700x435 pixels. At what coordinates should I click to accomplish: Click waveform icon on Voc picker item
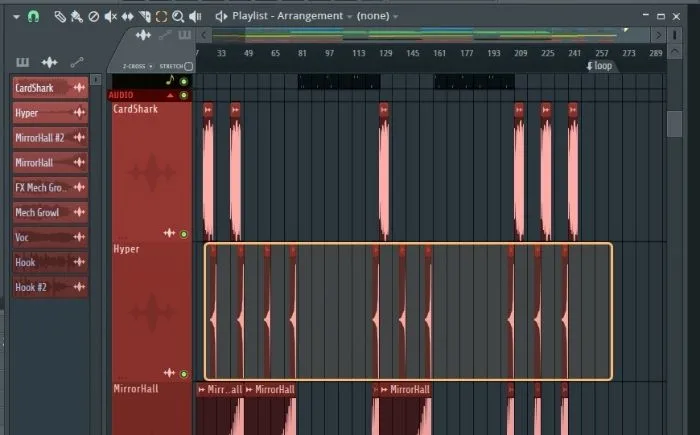pos(79,237)
